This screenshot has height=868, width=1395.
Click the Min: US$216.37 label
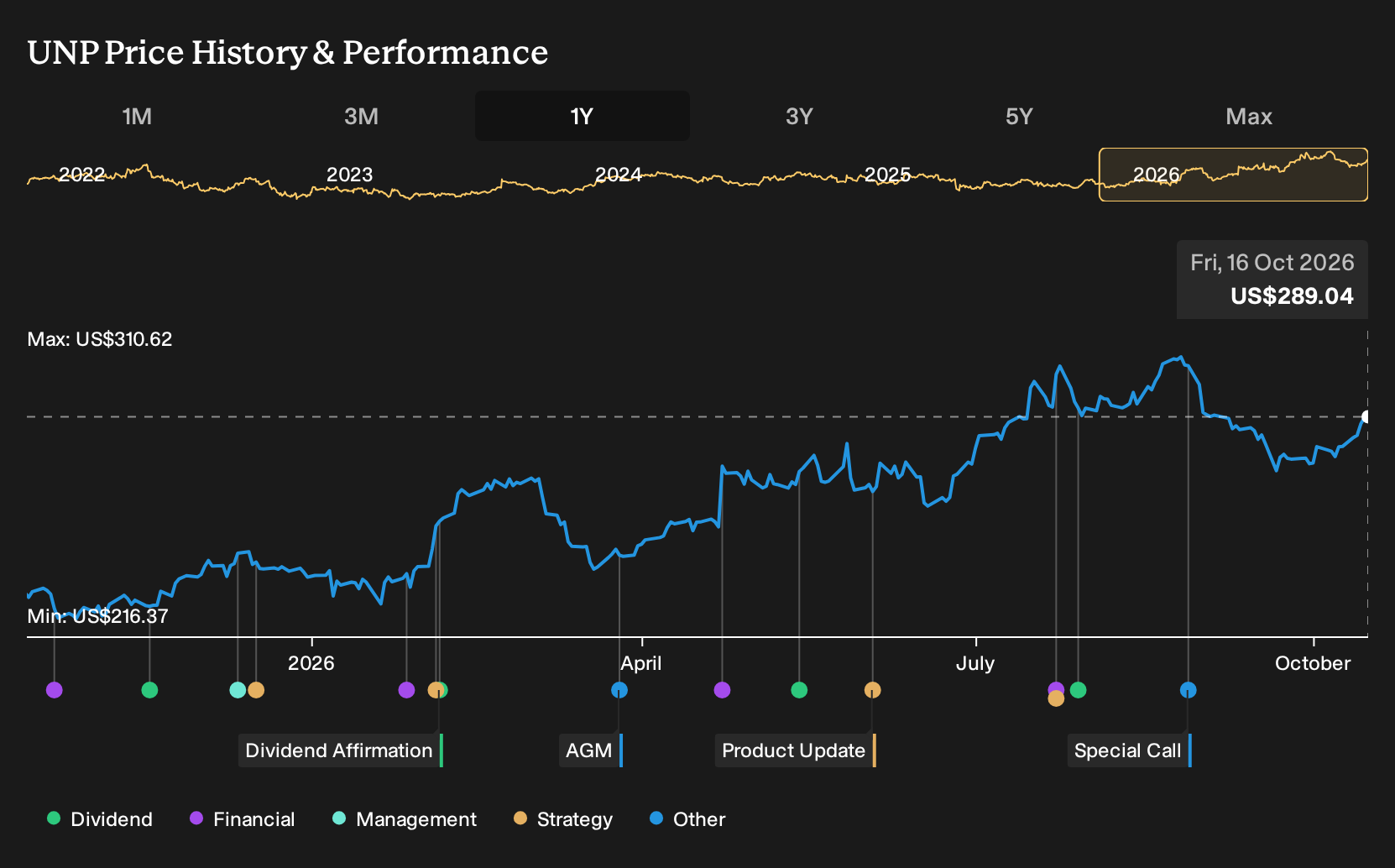tap(97, 616)
